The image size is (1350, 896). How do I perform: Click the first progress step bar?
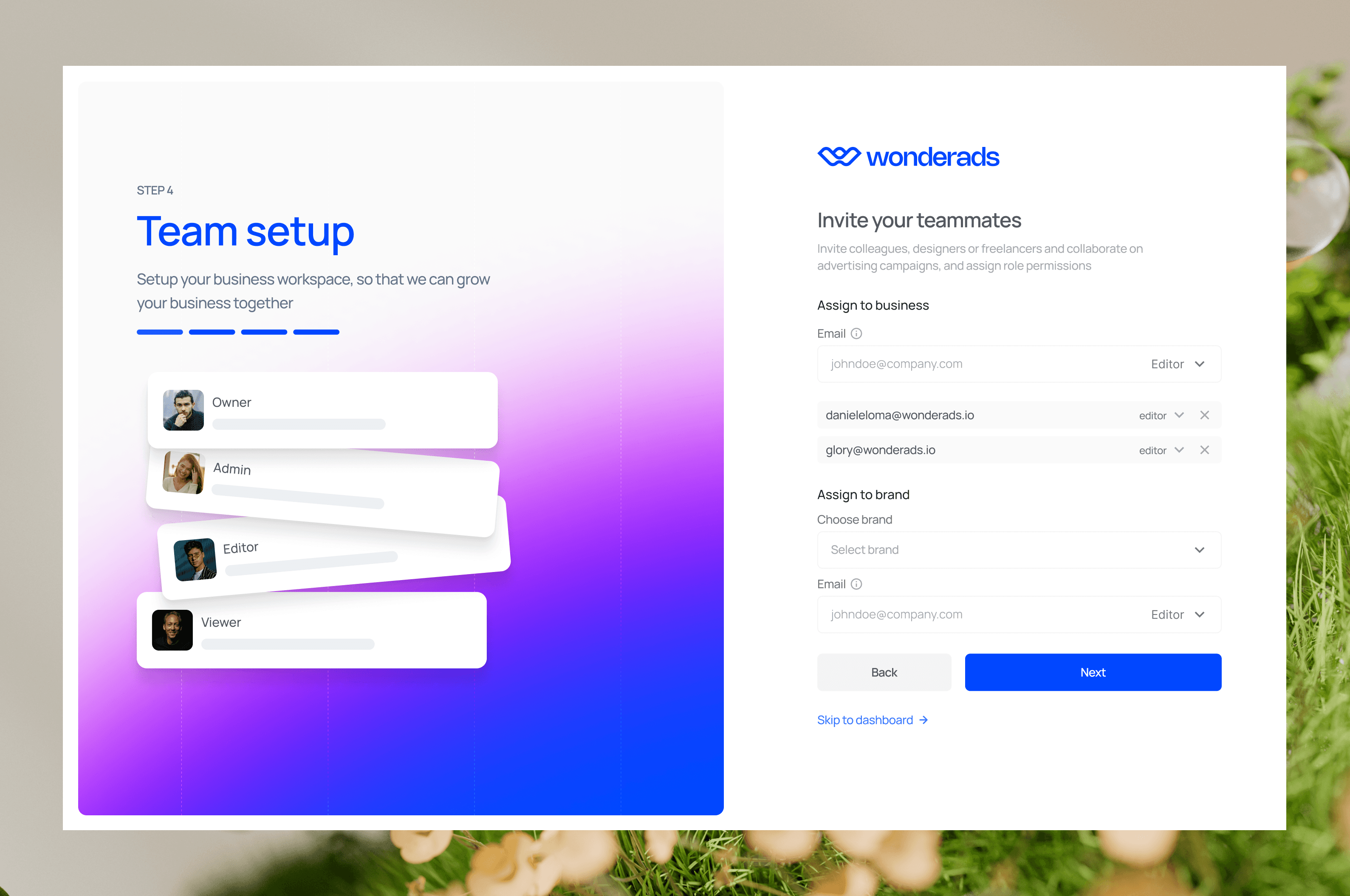click(x=159, y=332)
